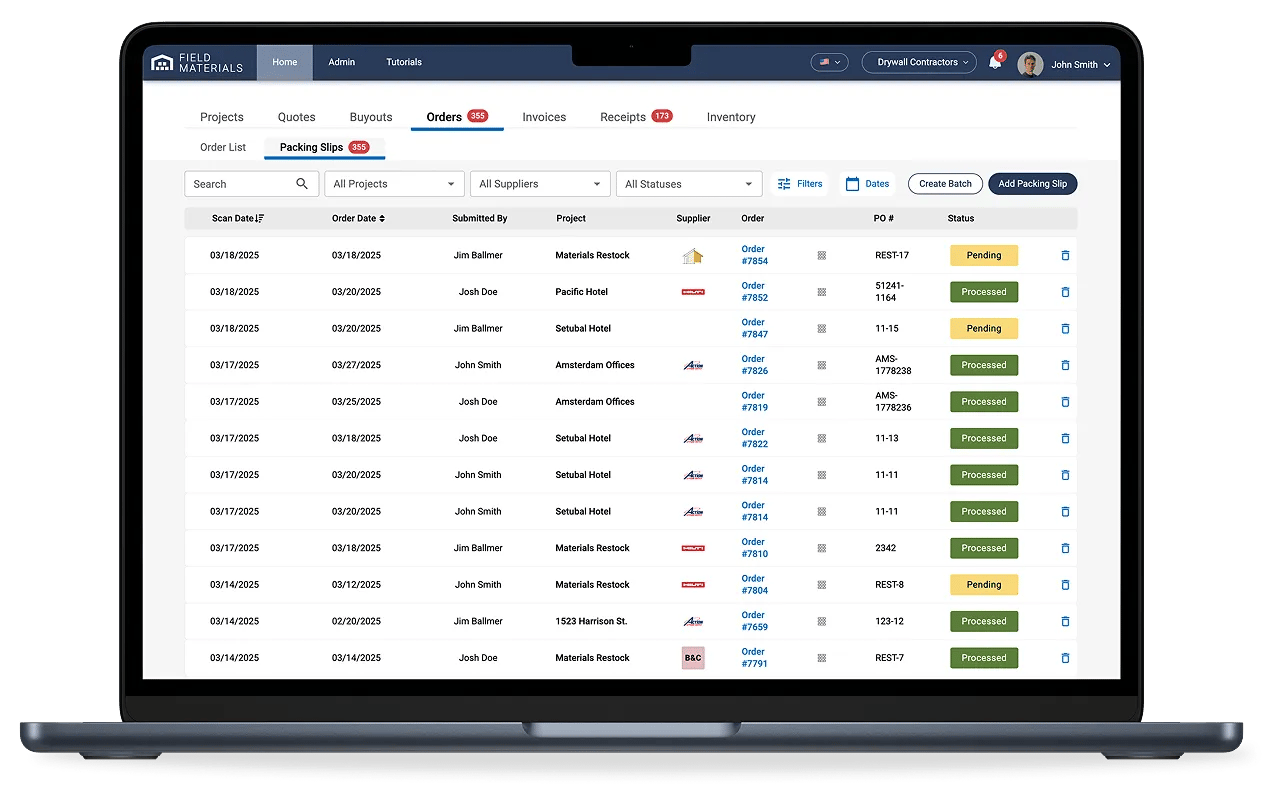The width and height of the screenshot is (1265, 788).
Task: Open the language flag dropdown
Action: coord(829,62)
